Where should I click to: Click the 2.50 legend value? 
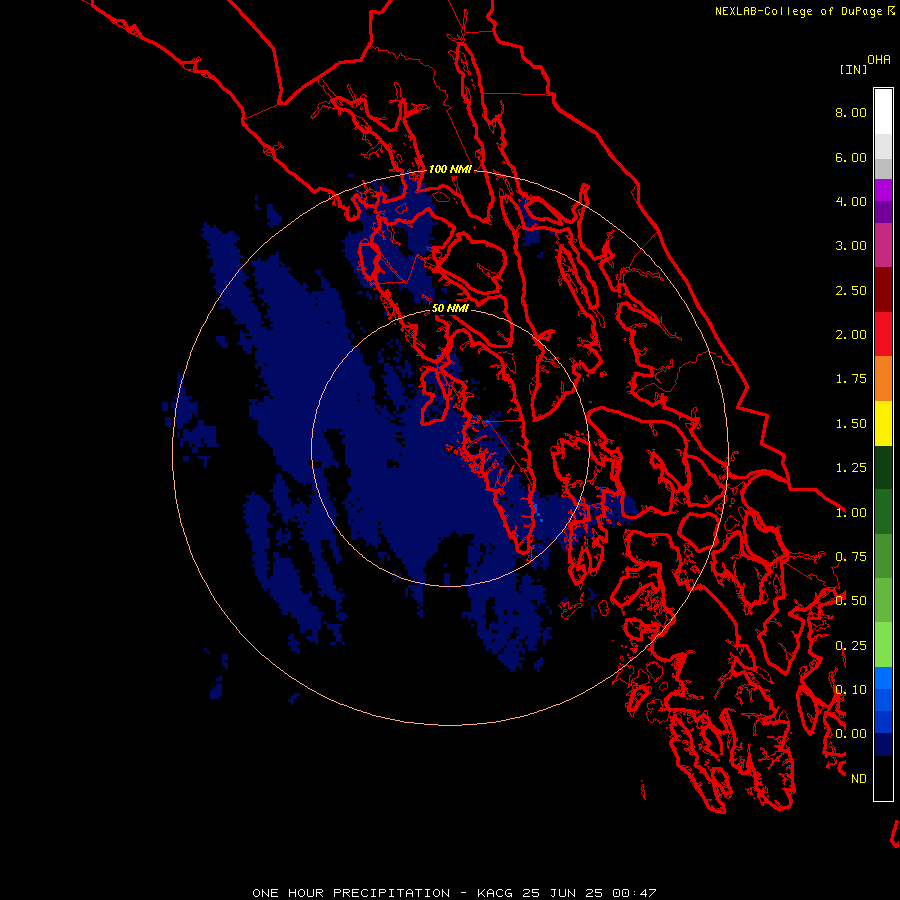tap(851, 290)
